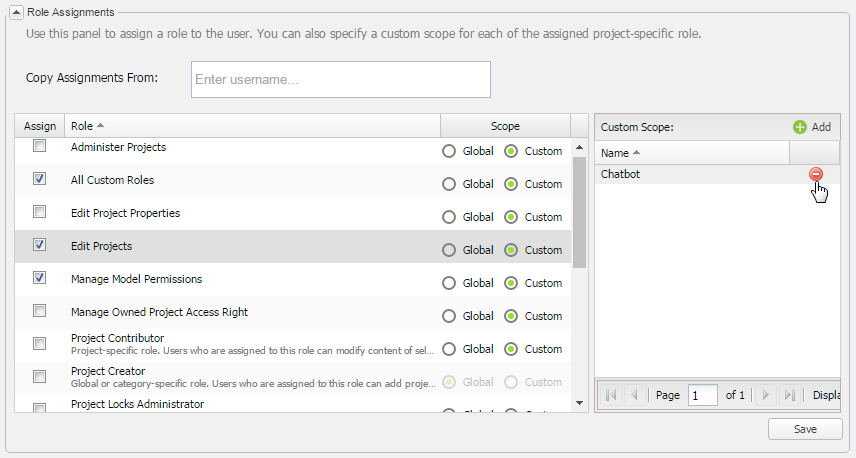Select Global scope for Manage Model Permissions

[x=449, y=283]
